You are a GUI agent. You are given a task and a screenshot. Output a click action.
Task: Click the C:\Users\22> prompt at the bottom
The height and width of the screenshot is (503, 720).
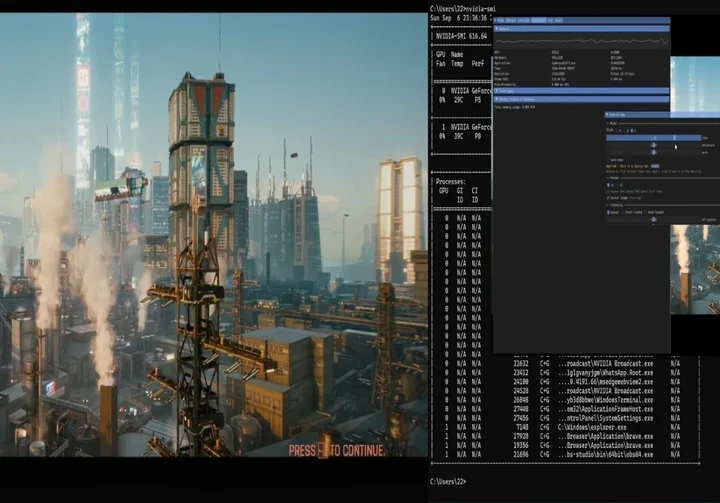coord(448,481)
